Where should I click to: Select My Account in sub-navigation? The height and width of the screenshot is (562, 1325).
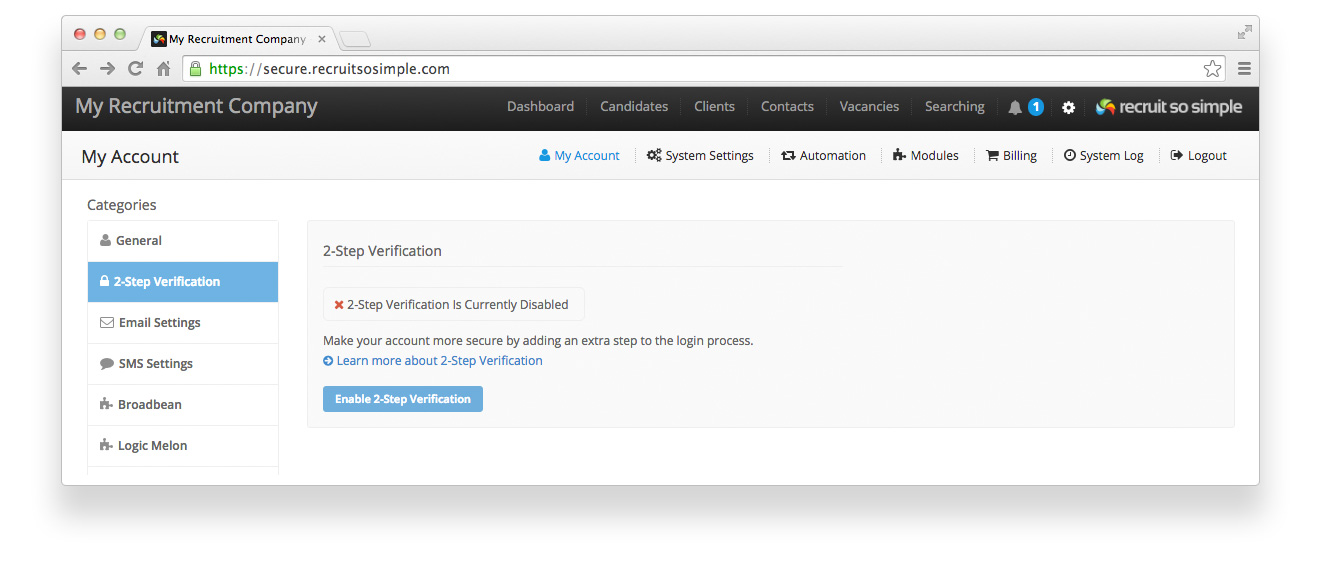coord(579,155)
